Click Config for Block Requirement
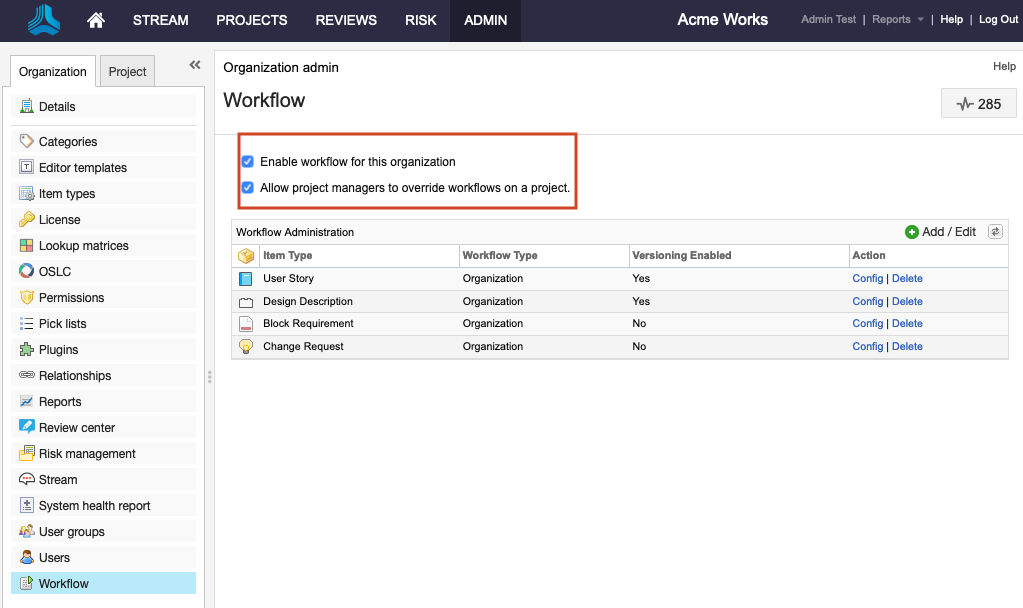Screen dimensions: 1023x608 (x=868, y=324)
